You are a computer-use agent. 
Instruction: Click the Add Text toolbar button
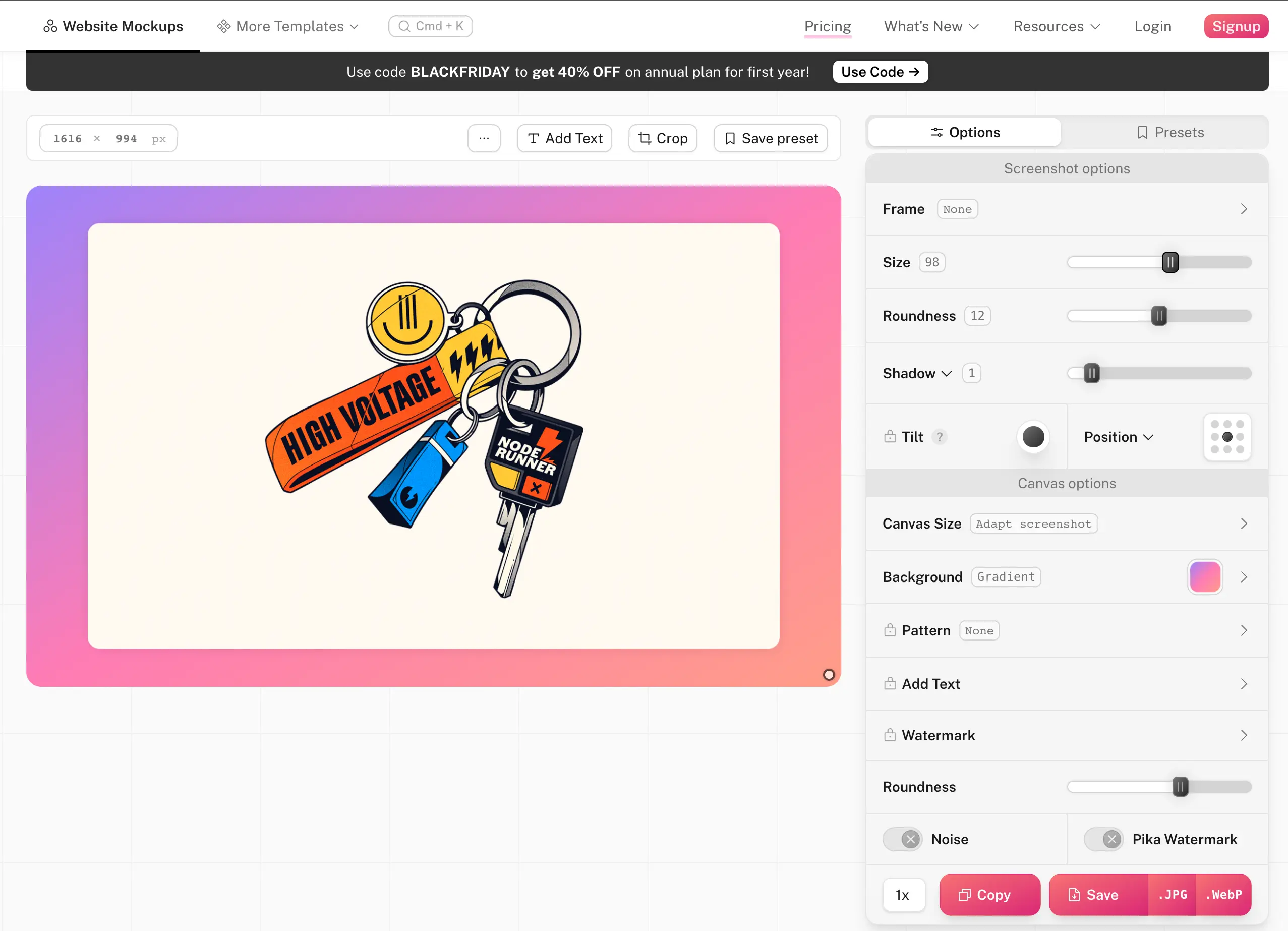click(x=564, y=138)
